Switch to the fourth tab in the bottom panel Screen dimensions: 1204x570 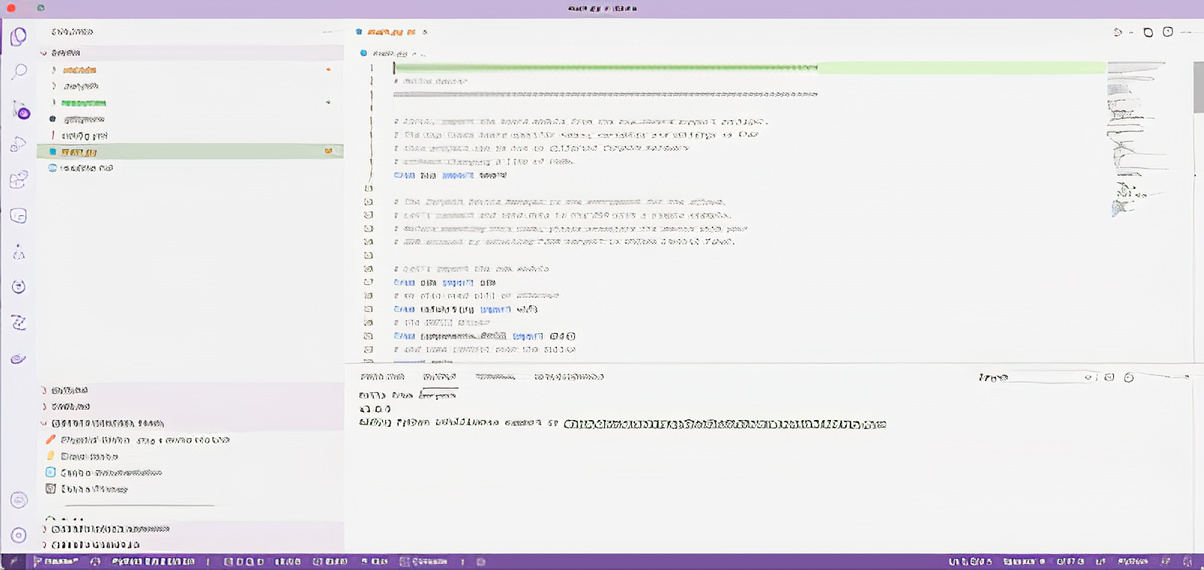pyautogui.click(x=568, y=377)
